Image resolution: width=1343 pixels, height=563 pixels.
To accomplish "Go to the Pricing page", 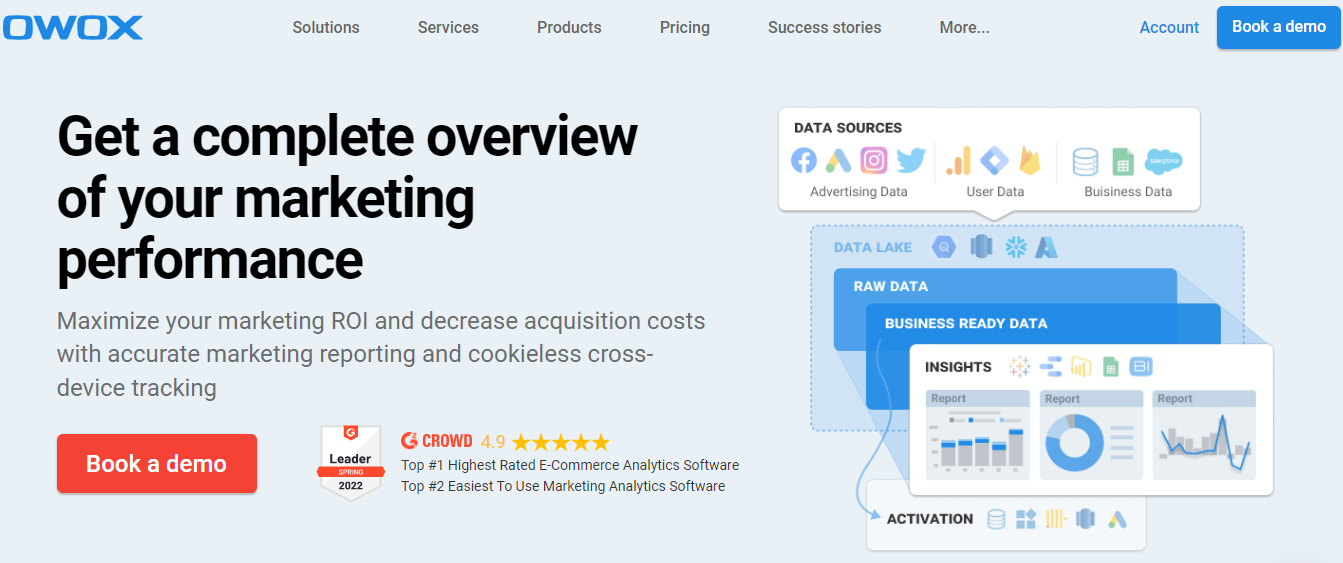I will (x=685, y=28).
